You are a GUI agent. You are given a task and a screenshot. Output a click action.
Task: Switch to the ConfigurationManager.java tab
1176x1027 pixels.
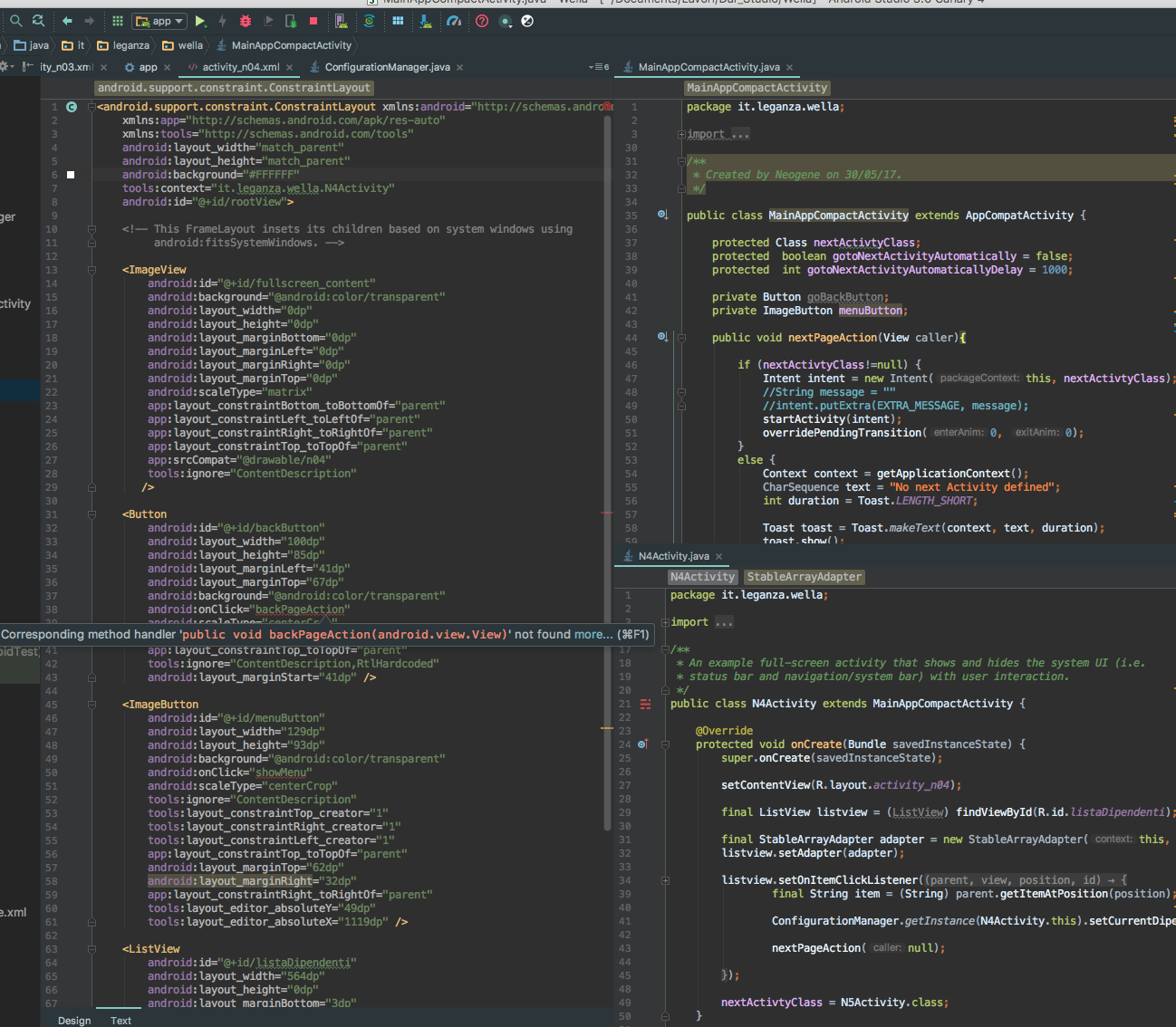tap(387, 67)
